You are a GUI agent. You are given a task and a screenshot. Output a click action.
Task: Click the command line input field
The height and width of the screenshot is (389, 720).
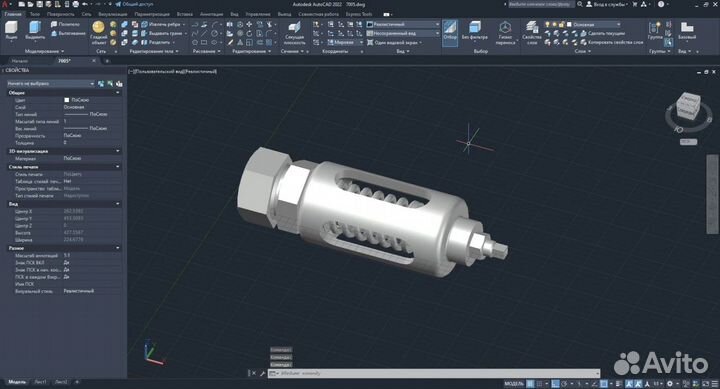[434, 373]
